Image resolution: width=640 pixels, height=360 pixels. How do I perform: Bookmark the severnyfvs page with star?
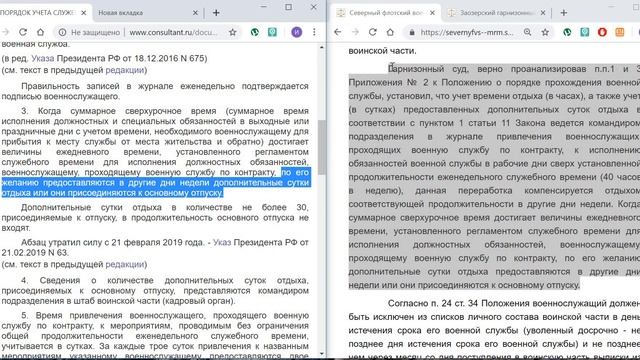(545, 32)
